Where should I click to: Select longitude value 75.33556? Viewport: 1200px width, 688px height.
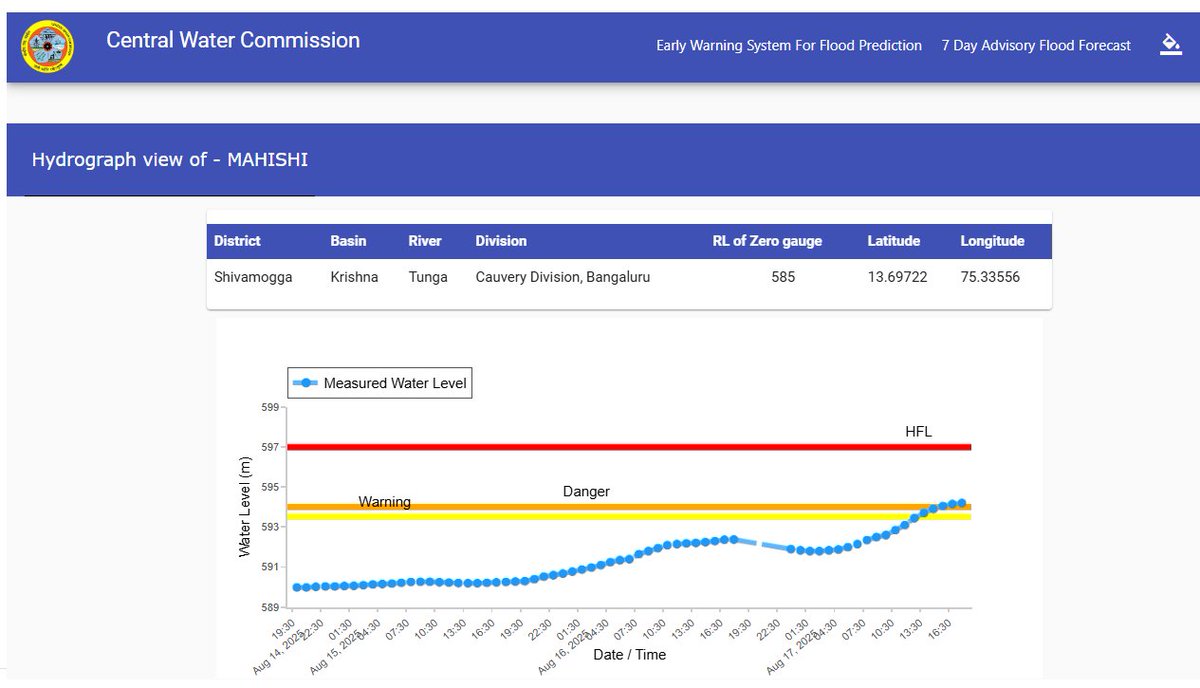pos(990,277)
